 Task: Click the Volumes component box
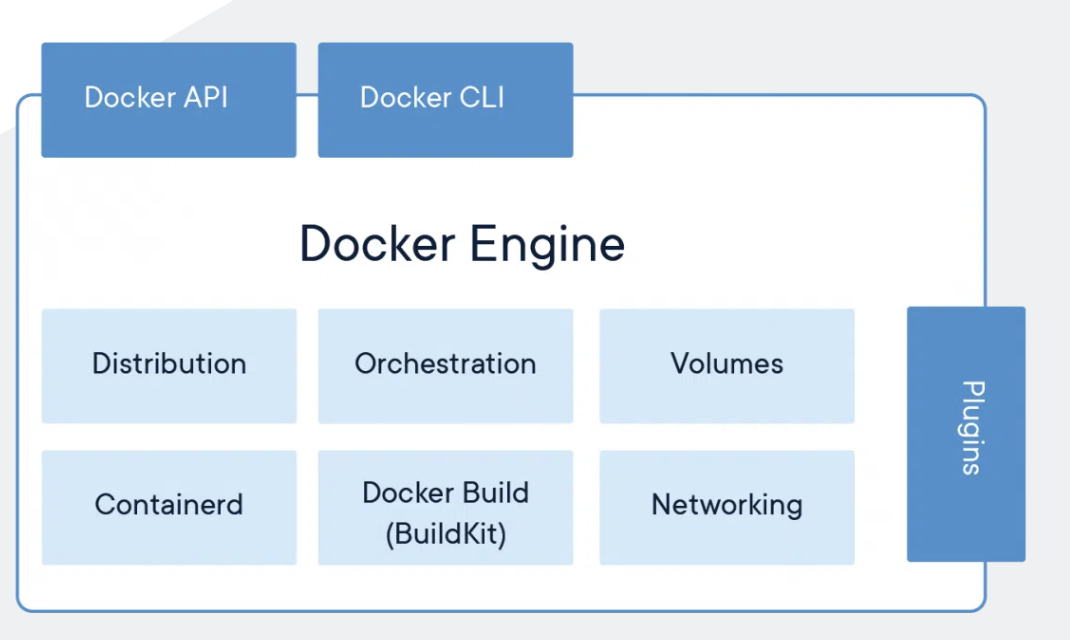pyautogui.click(x=727, y=366)
